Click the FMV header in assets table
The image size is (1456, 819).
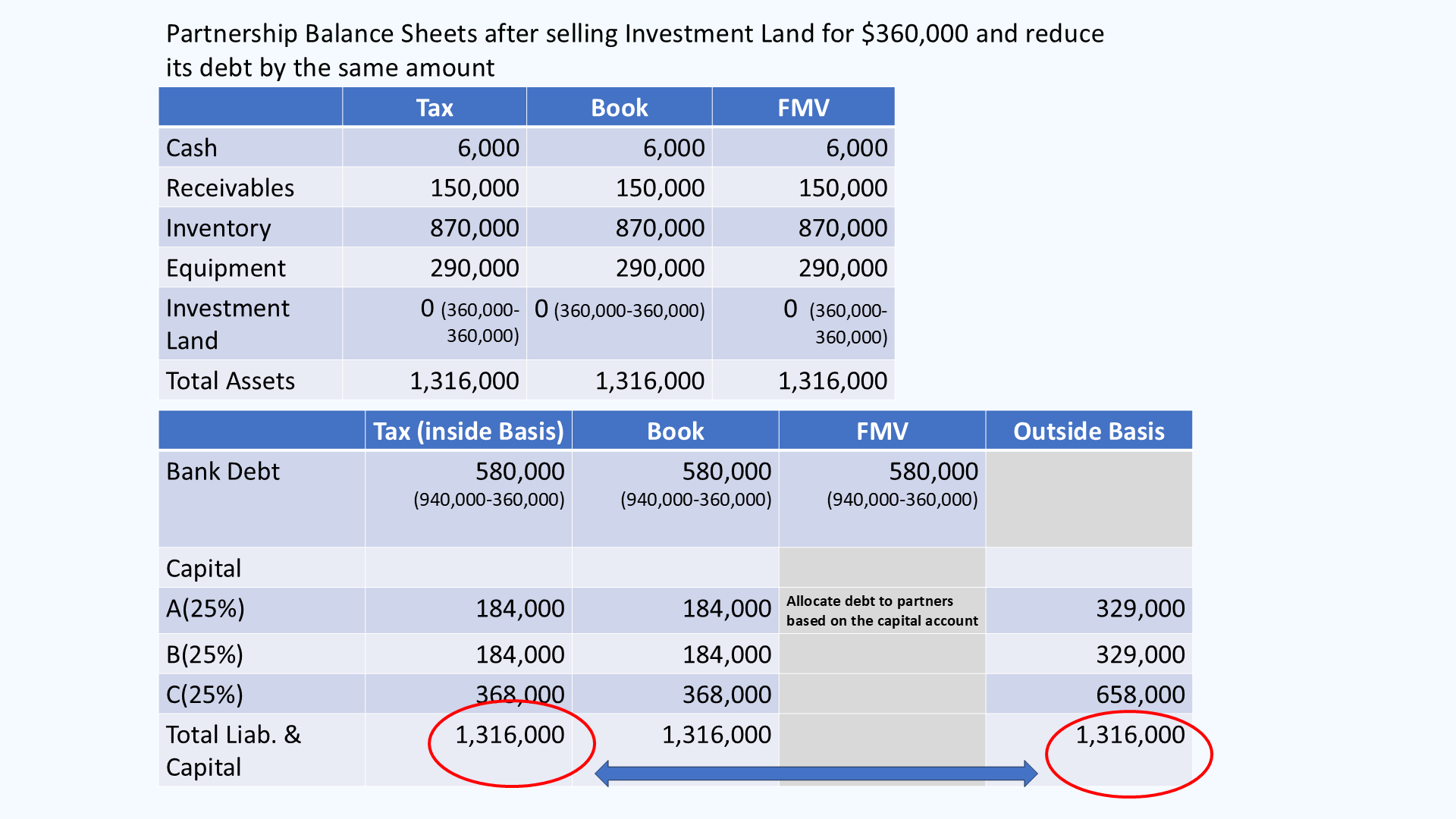[803, 108]
